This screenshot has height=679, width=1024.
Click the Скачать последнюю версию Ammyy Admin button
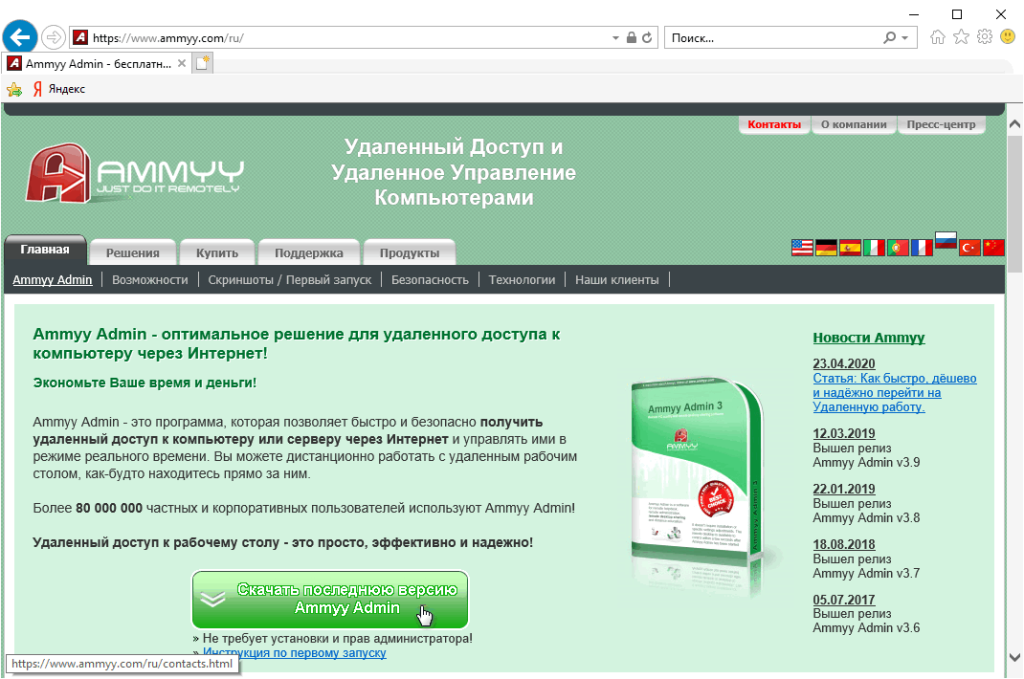click(x=330, y=598)
